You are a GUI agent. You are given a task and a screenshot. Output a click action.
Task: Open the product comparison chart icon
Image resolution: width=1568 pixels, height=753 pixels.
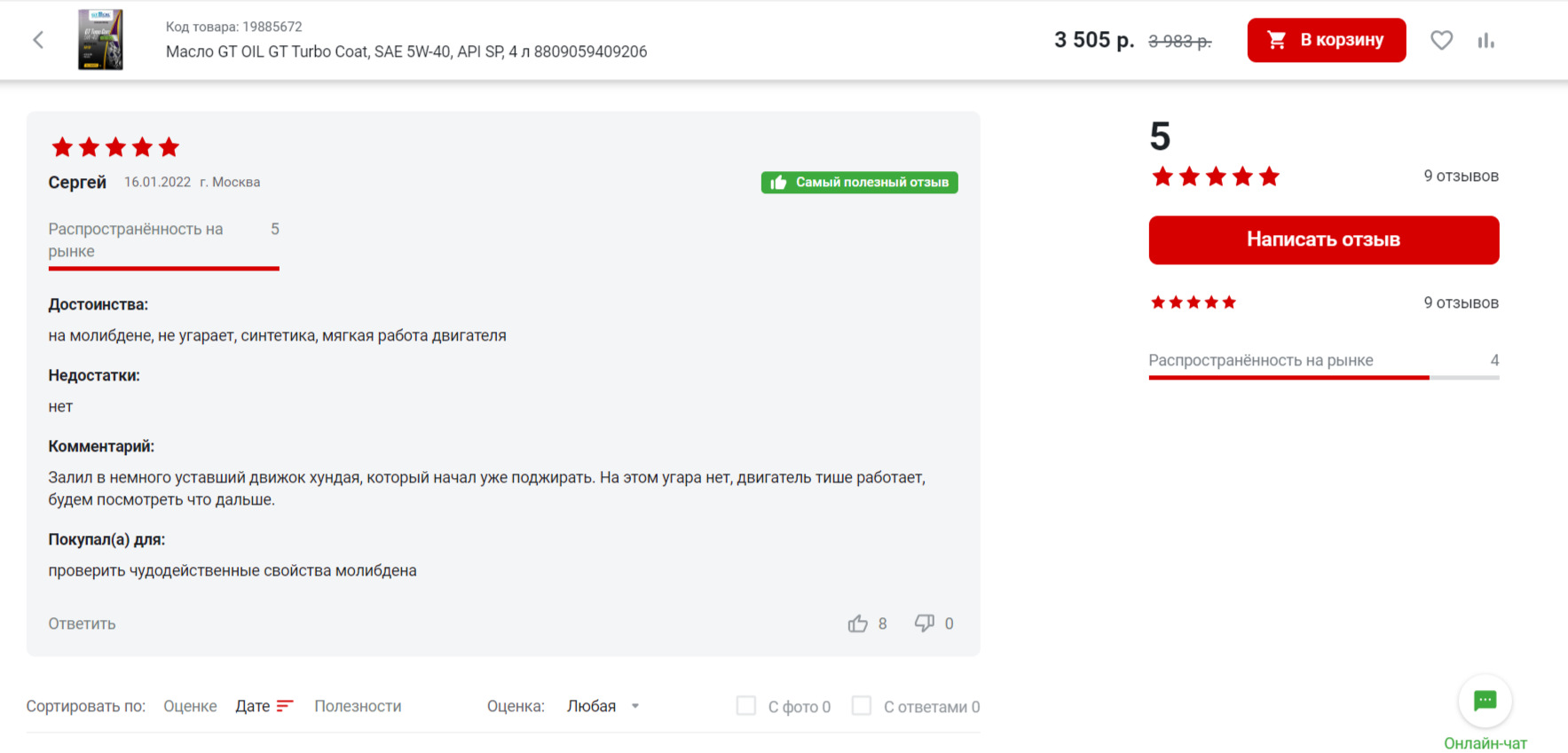(x=1485, y=40)
